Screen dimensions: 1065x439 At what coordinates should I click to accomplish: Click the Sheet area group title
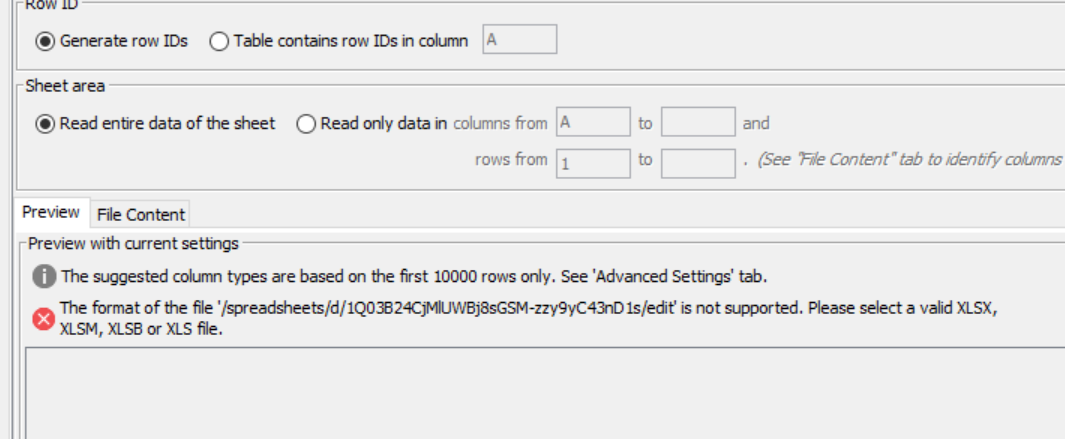(65, 86)
